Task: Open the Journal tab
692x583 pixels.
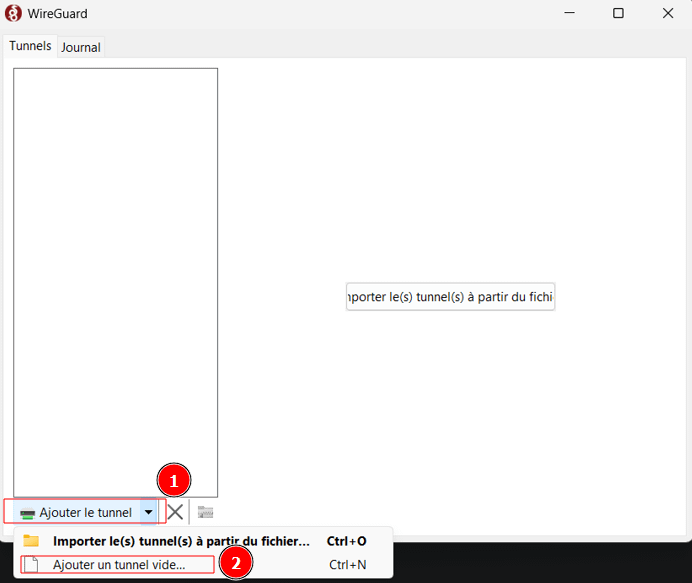Action: 81,47
